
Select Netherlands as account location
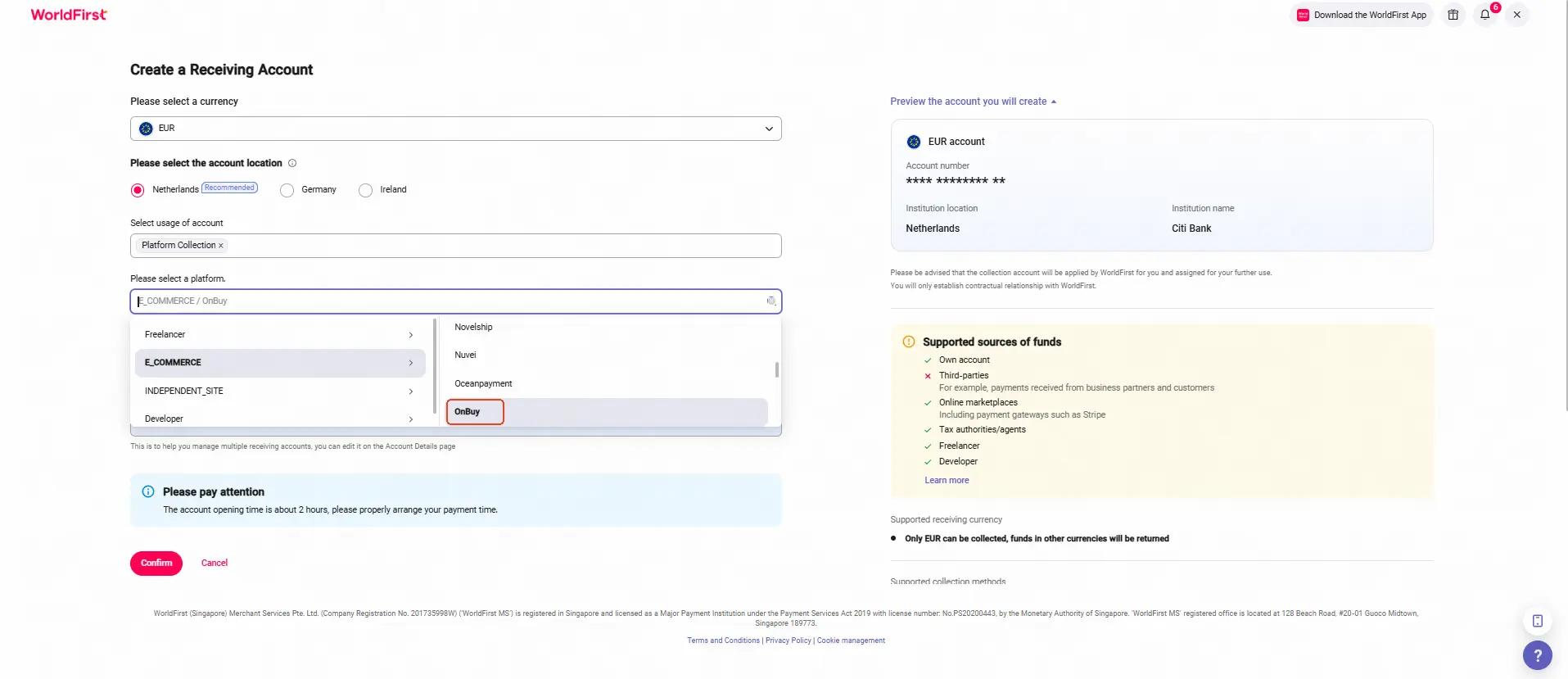[x=138, y=190]
